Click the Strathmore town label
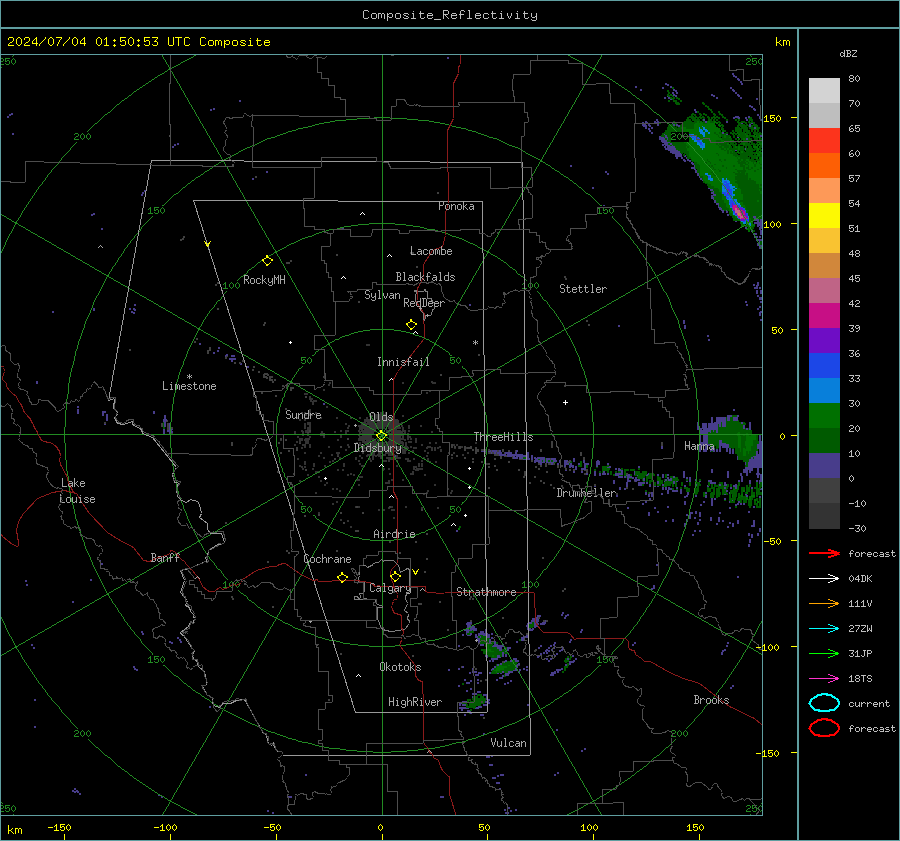The width and height of the screenshot is (900, 841). (487, 592)
